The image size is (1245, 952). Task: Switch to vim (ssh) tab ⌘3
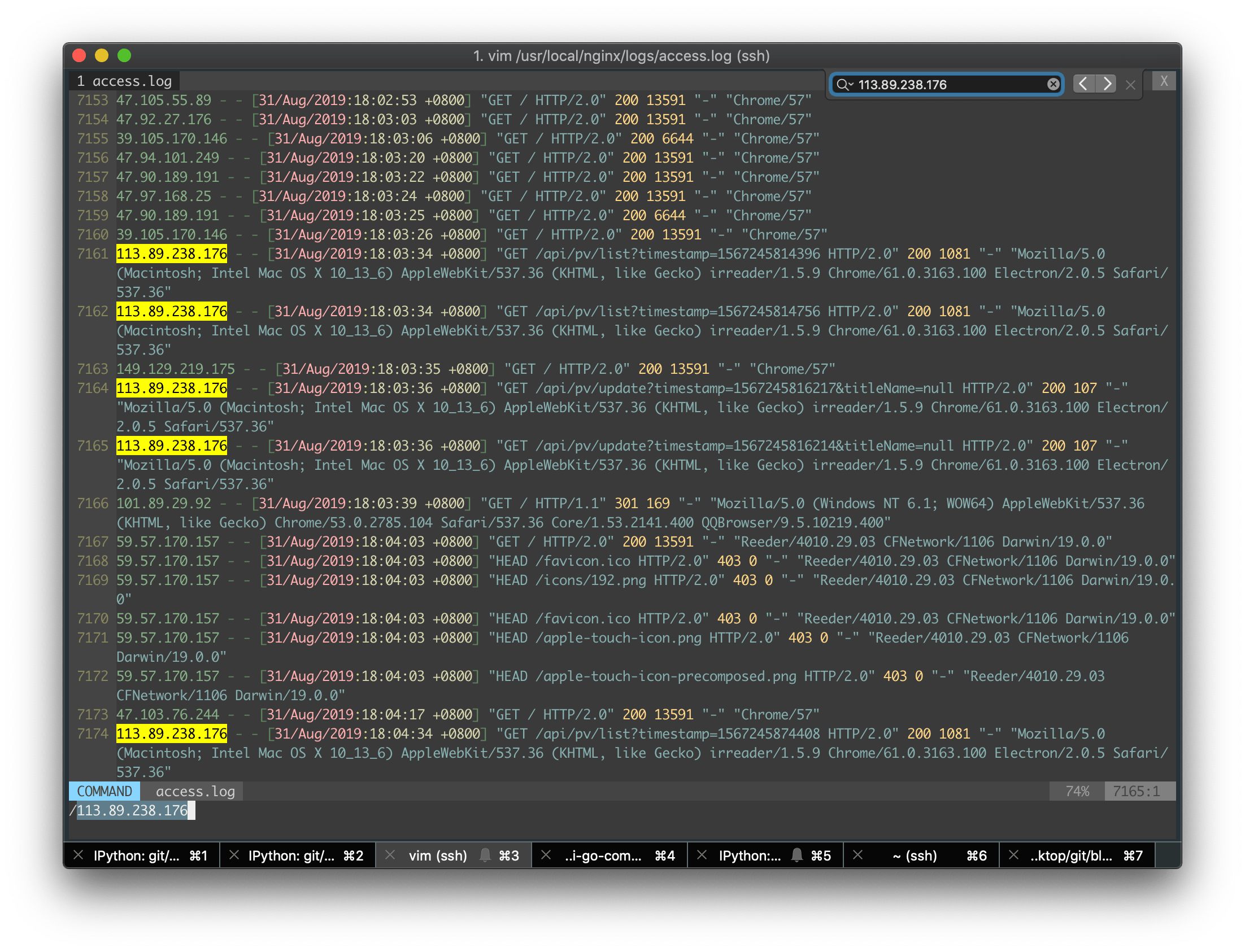point(455,855)
